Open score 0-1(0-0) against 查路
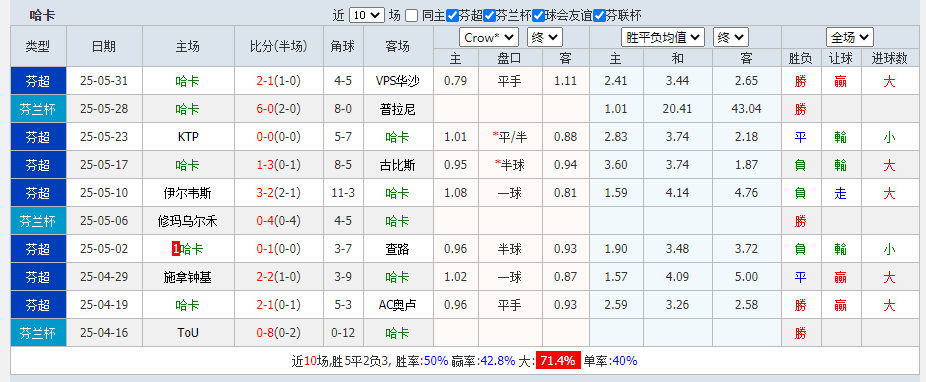Viewport: 926px width, 382px height. coord(279,249)
